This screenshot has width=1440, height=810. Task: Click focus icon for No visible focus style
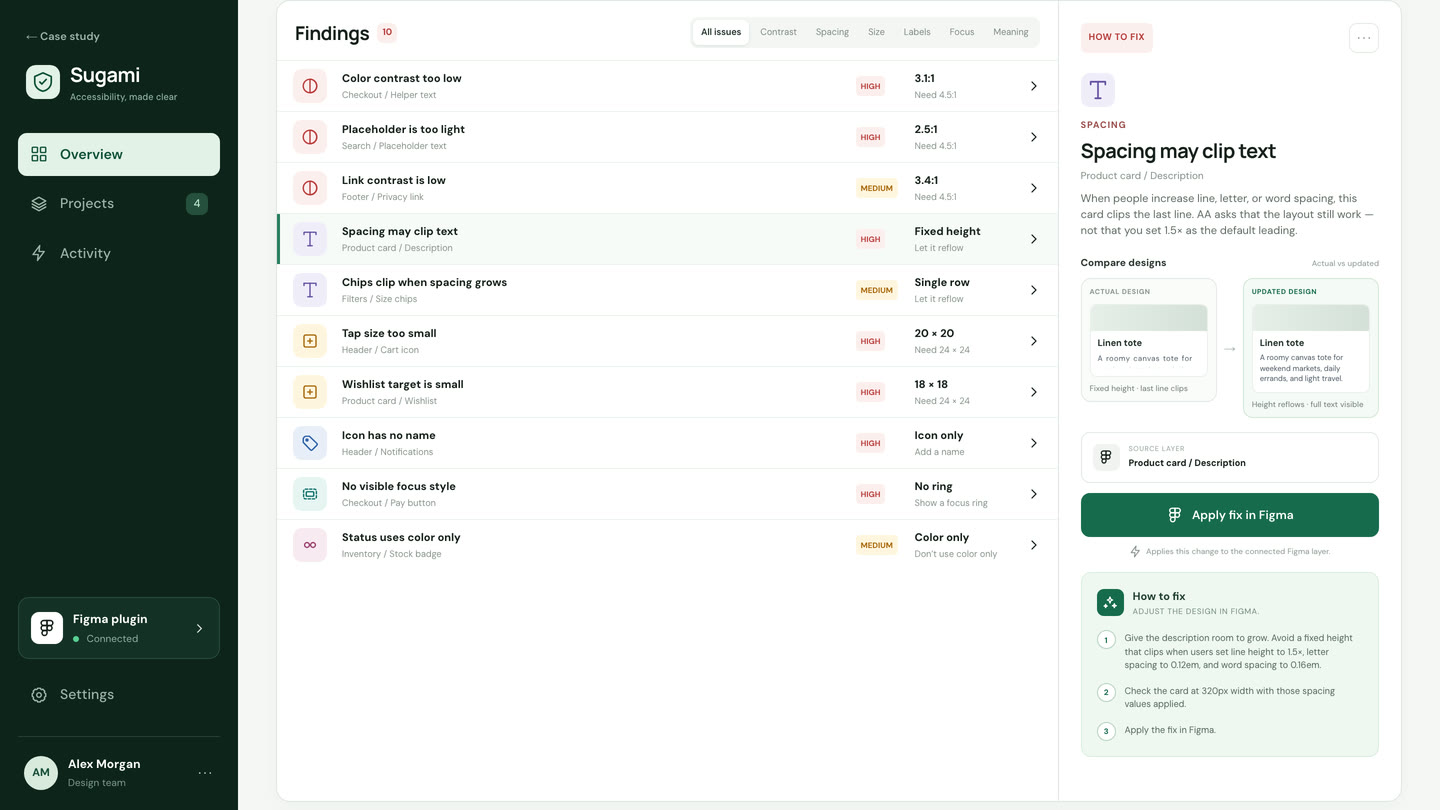(310, 494)
